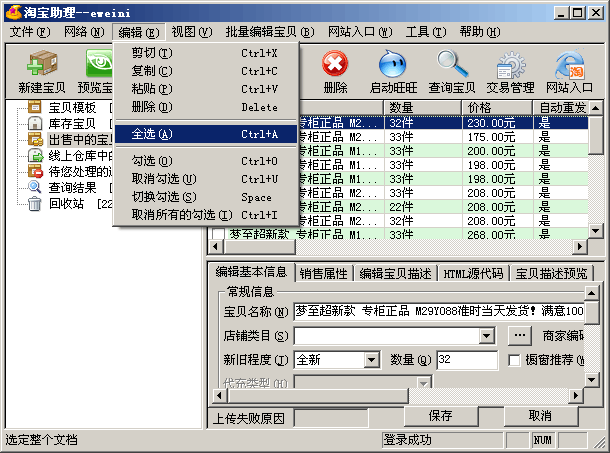Click the 网站入口 toolbar icon
This screenshot has width=610, height=453.
pos(569,65)
